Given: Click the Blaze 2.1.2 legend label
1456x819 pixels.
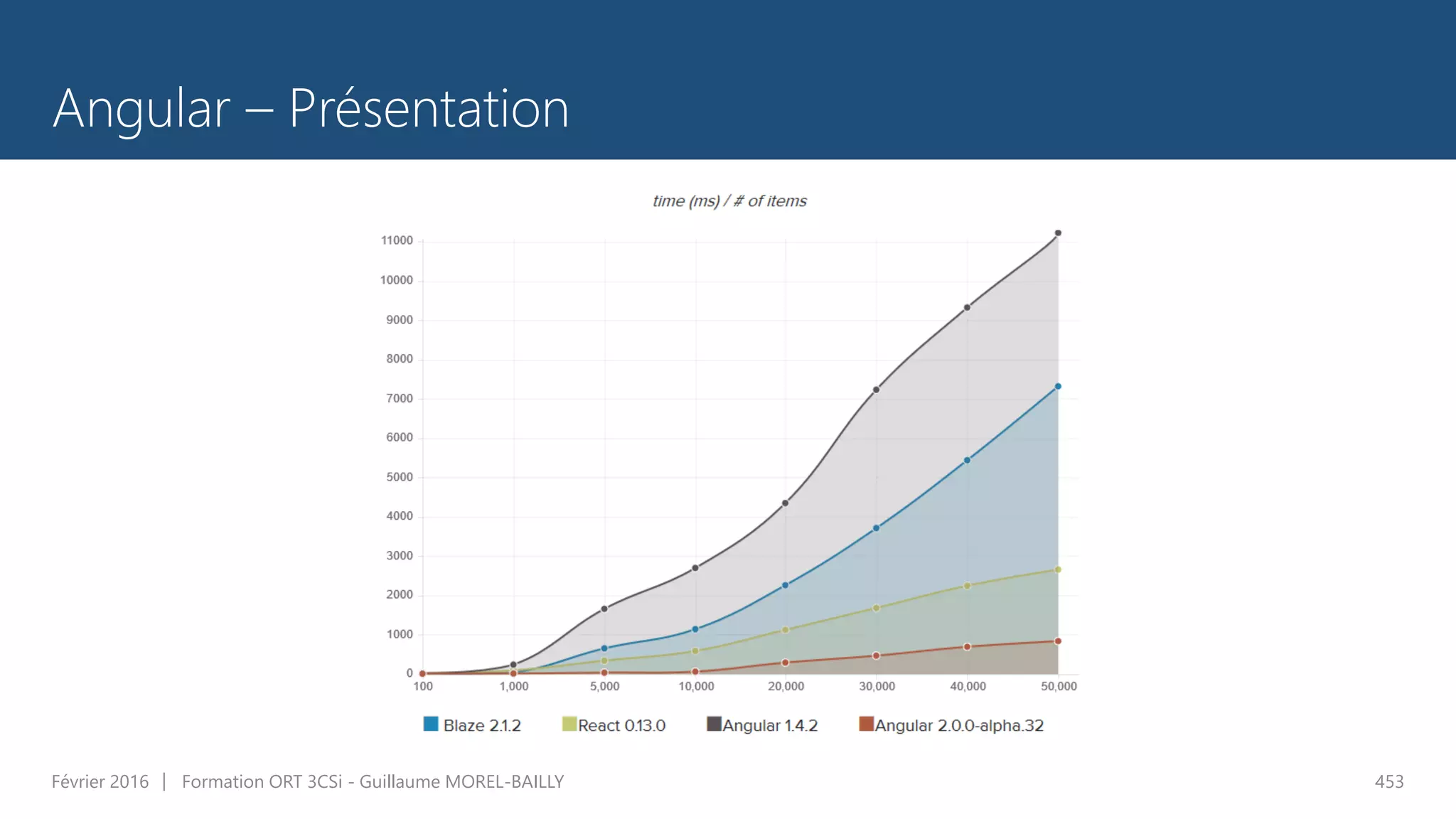Looking at the screenshot, I should click(482, 725).
